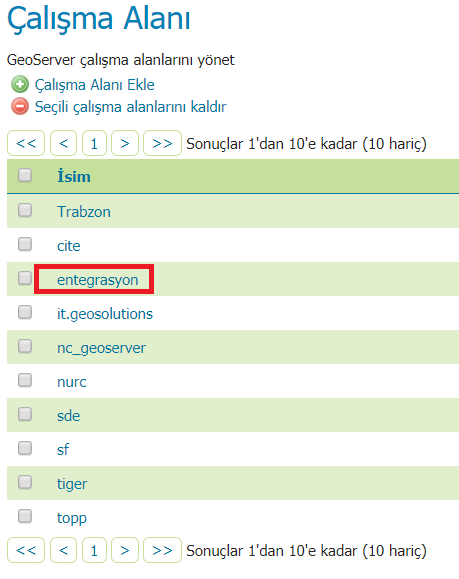Check the nurc workspace checkbox
The width and height of the screenshot is (459, 579).
tap(25, 380)
